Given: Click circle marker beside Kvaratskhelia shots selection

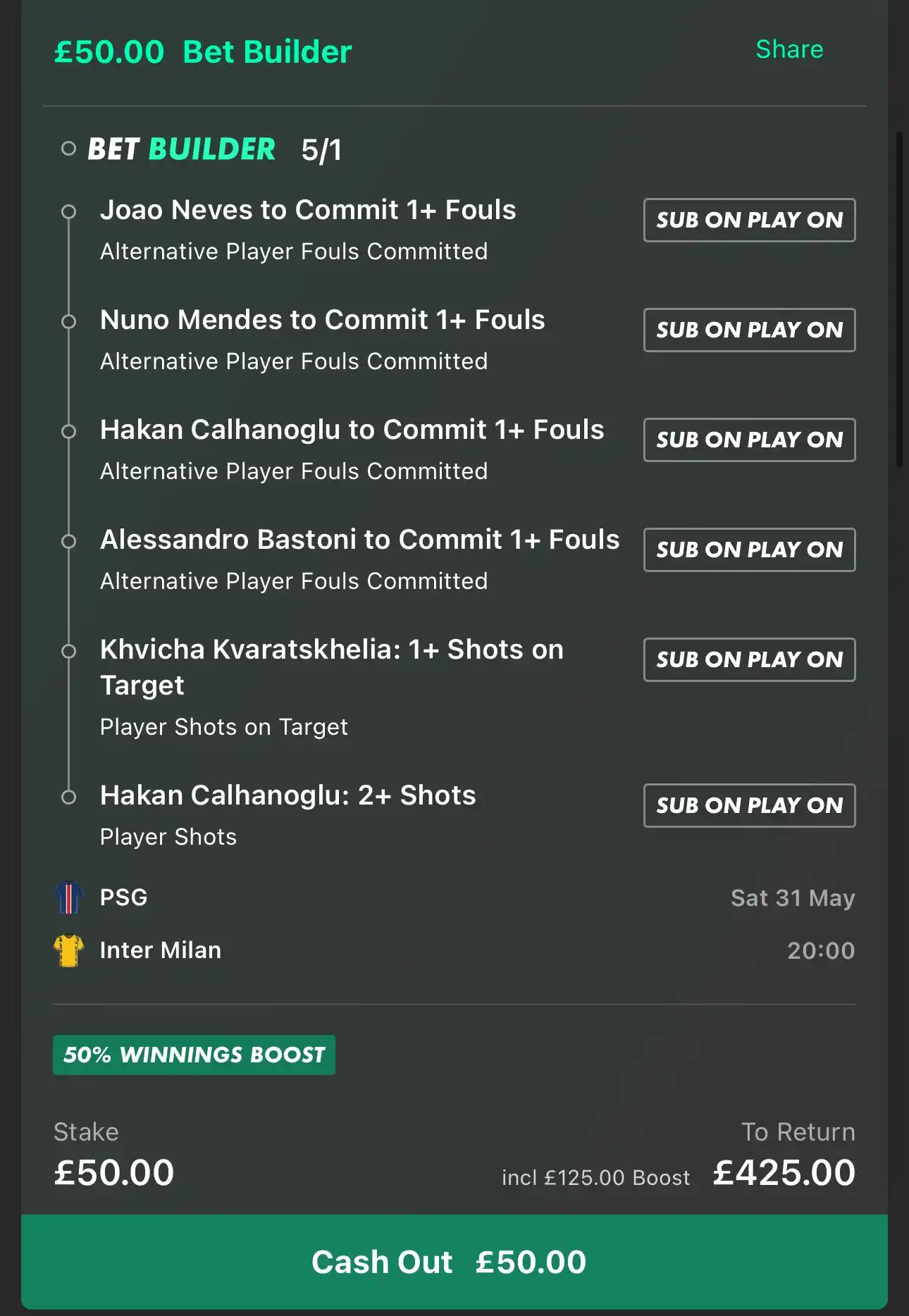Looking at the screenshot, I should [68, 651].
